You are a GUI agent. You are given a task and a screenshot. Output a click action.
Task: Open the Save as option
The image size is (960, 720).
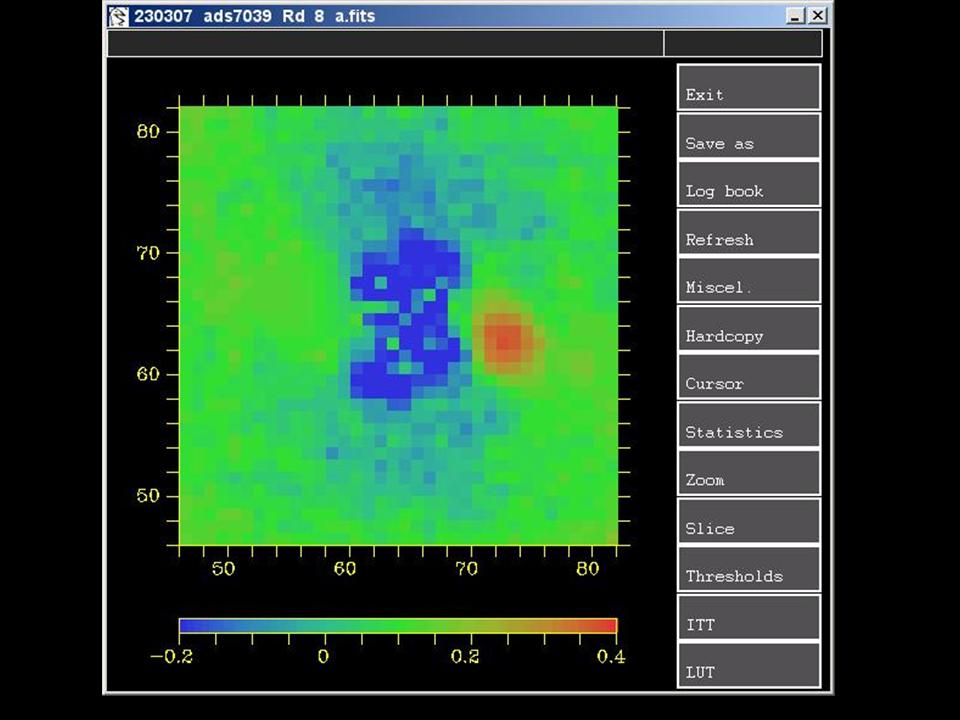[x=748, y=137]
